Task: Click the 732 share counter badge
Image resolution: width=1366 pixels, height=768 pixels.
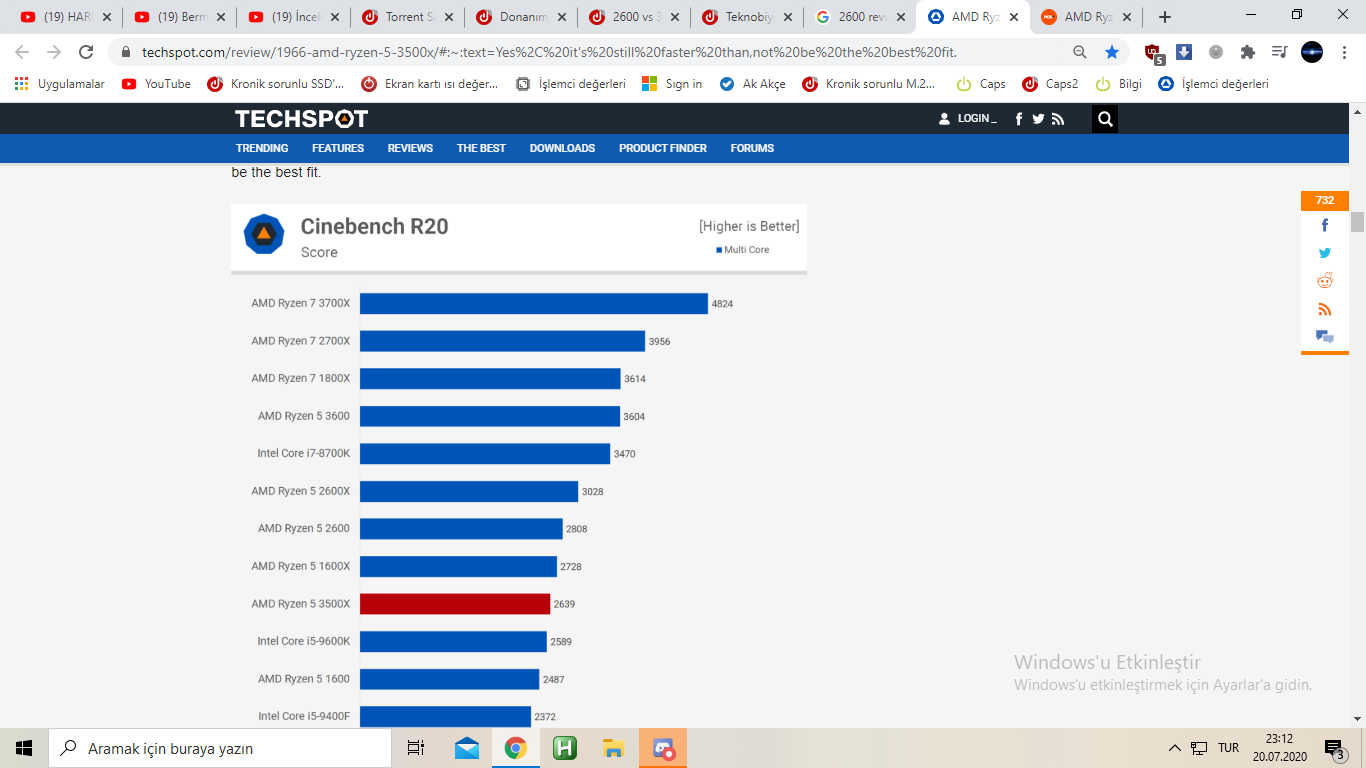Action: [1325, 200]
